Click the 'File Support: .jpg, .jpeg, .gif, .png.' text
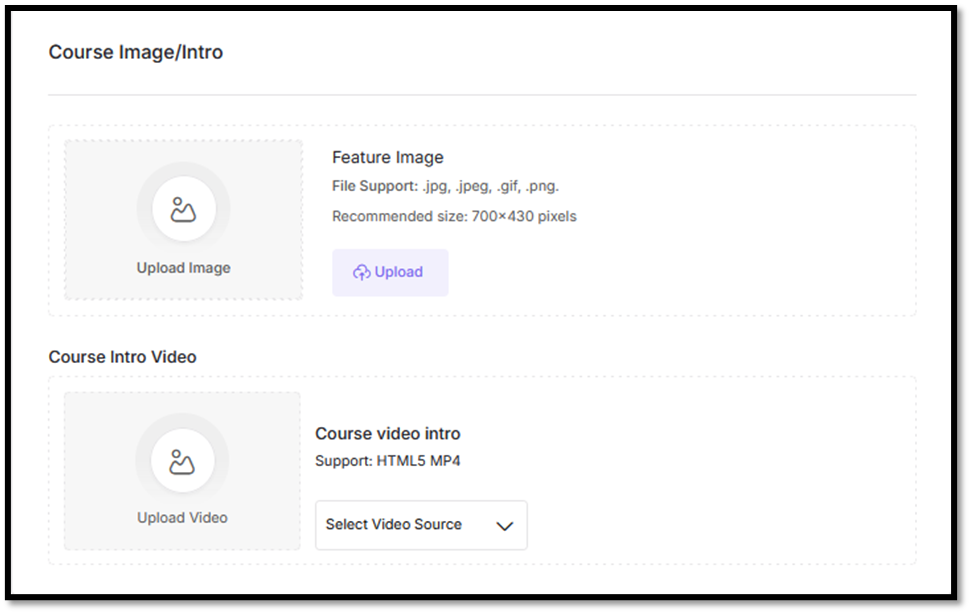 [x=445, y=187]
